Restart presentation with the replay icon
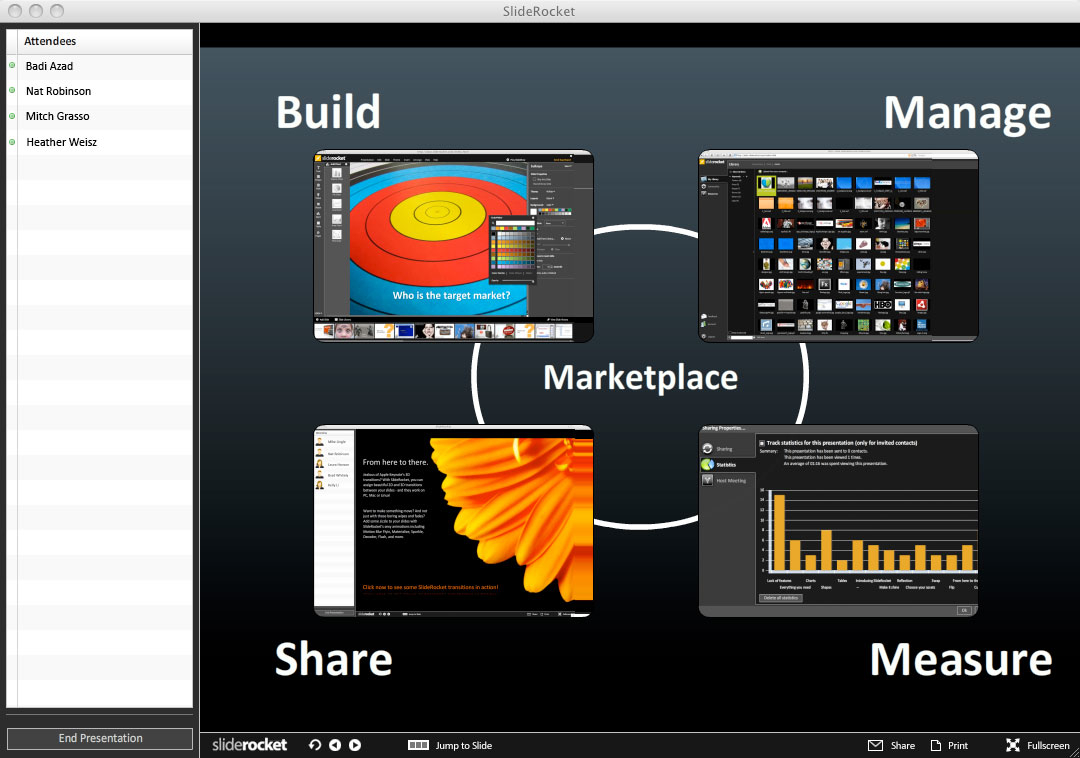The image size is (1080, 758). tap(315, 745)
